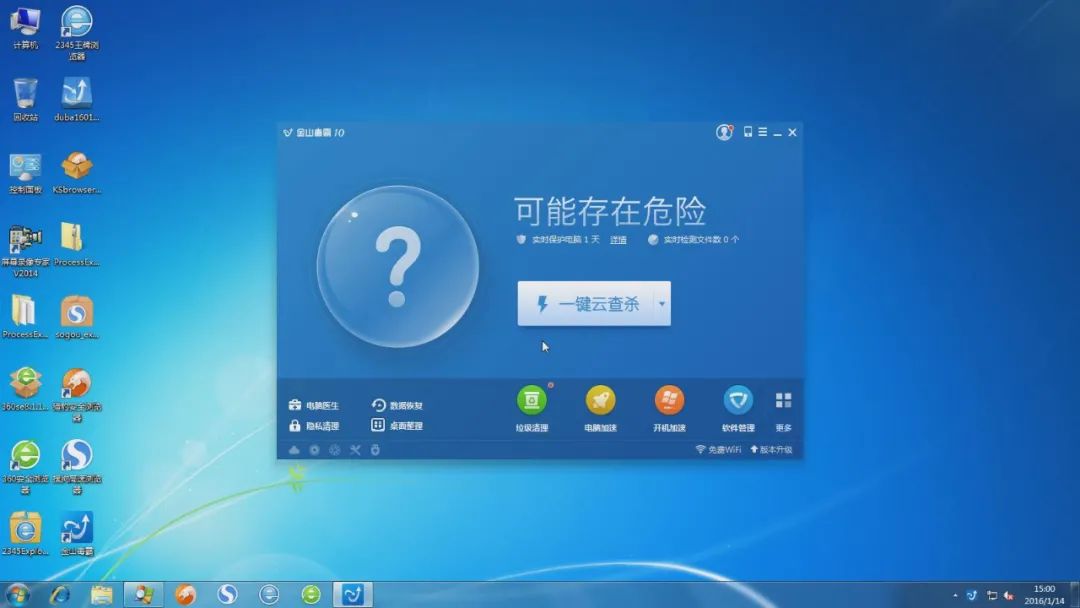Viewport: 1080px width, 608px height.
Task: Start the 一键云查杀 one-click cloud scan
Action: pyautogui.click(x=585, y=304)
